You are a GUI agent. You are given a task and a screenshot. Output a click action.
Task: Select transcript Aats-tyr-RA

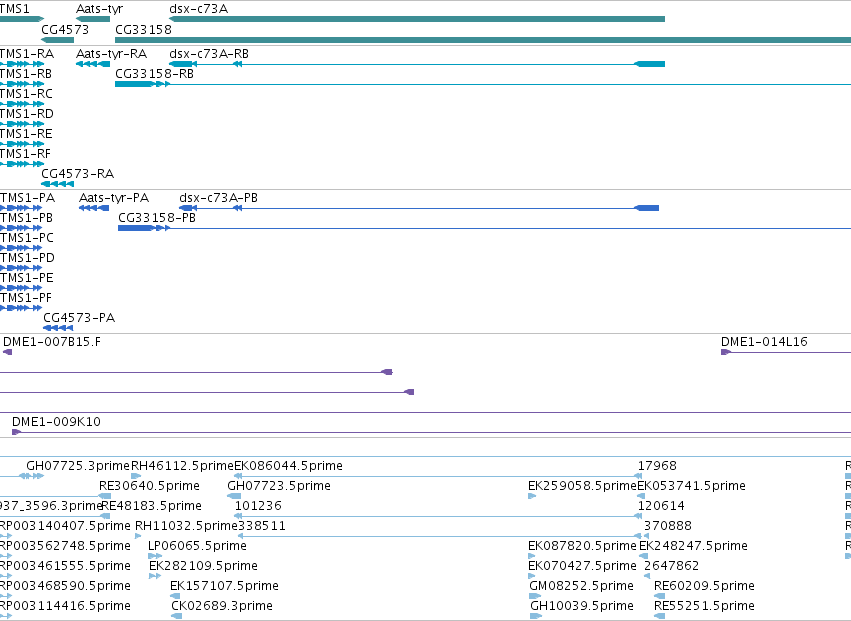click(x=111, y=54)
